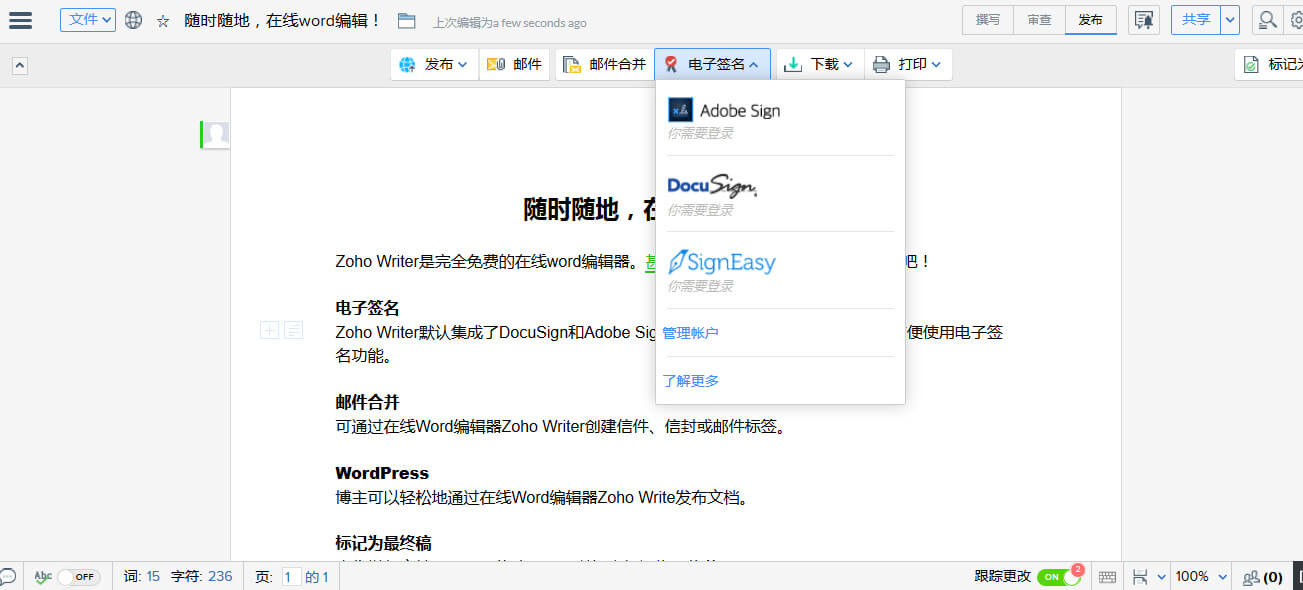Expand the zoom level 100% dropdown
The image size is (1303, 590).
point(1199,577)
